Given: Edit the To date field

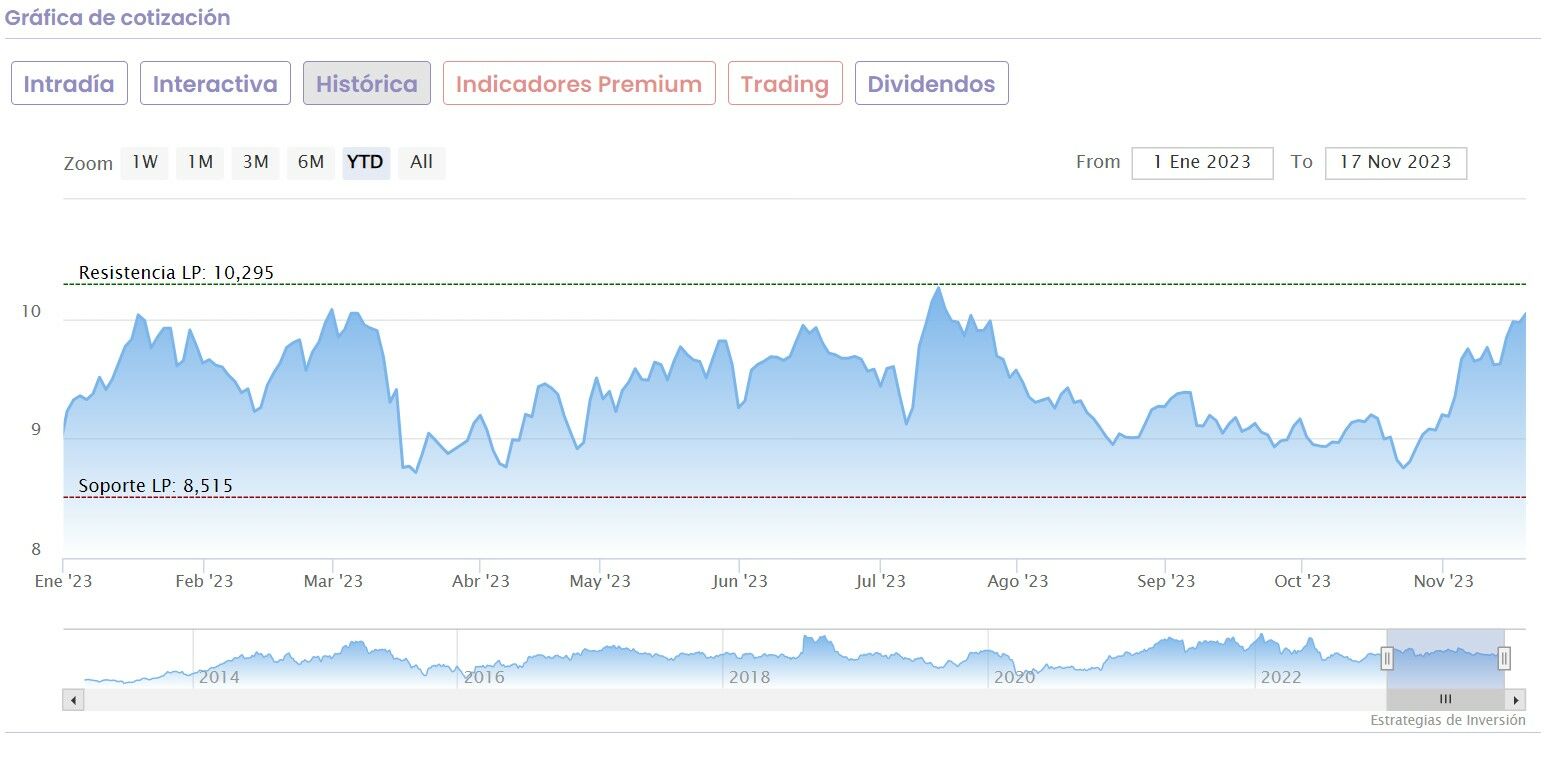Looking at the screenshot, I should point(1395,163).
